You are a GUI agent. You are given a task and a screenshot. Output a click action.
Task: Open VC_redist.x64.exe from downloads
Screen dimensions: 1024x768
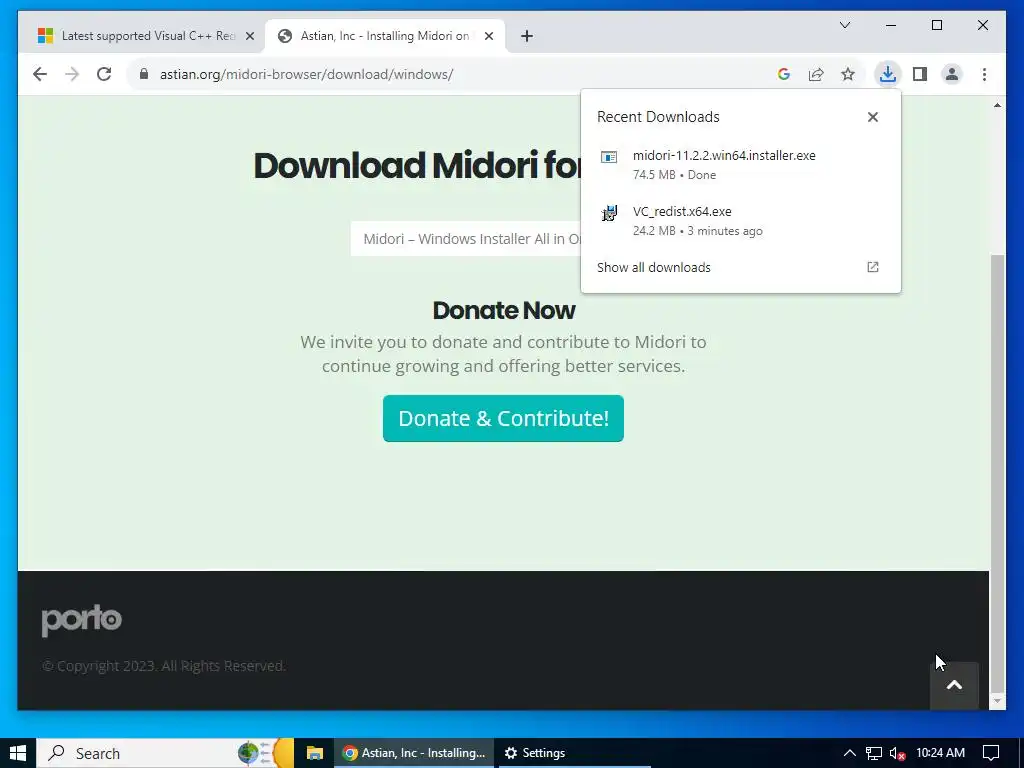[741, 221]
